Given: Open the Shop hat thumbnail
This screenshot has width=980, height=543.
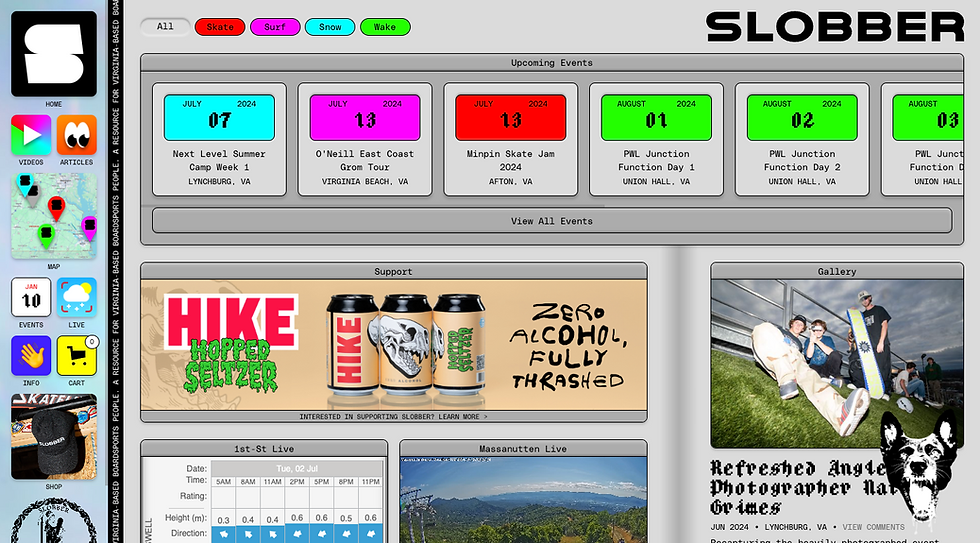Looking at the screenshot, I should coord(54,437).
